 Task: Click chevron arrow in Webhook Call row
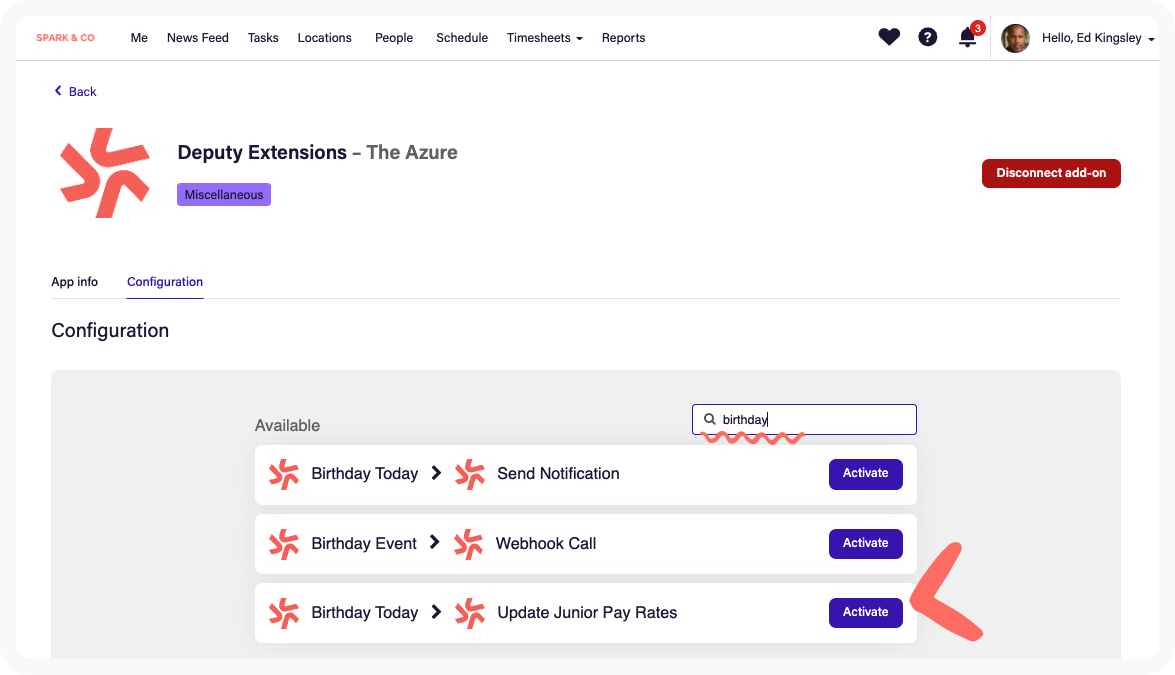point(435,542)
